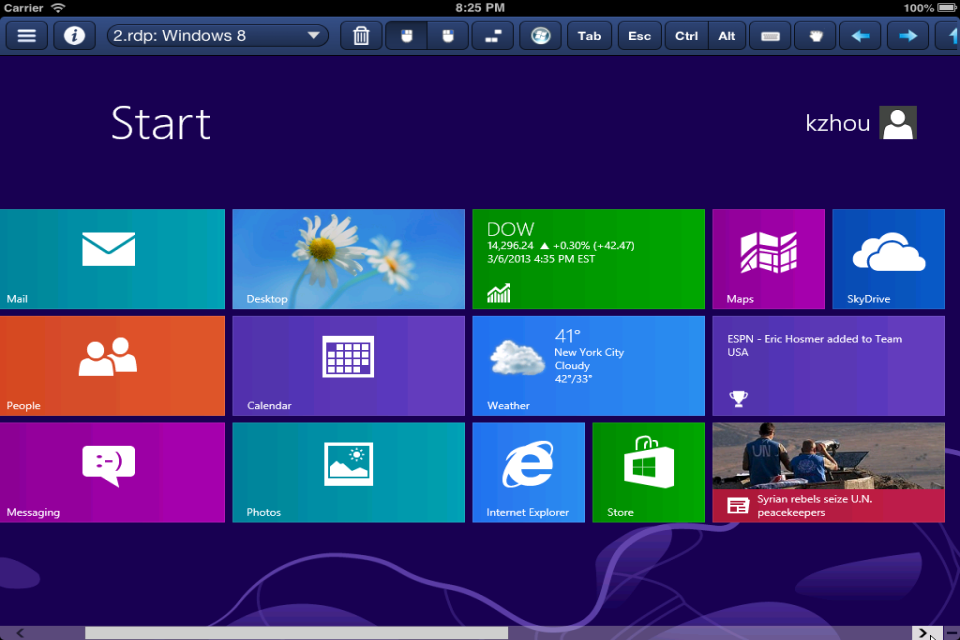Launch Internet Explorer tile
The height and width of the screenshot is (640, 960).
[x=528, y=472]
